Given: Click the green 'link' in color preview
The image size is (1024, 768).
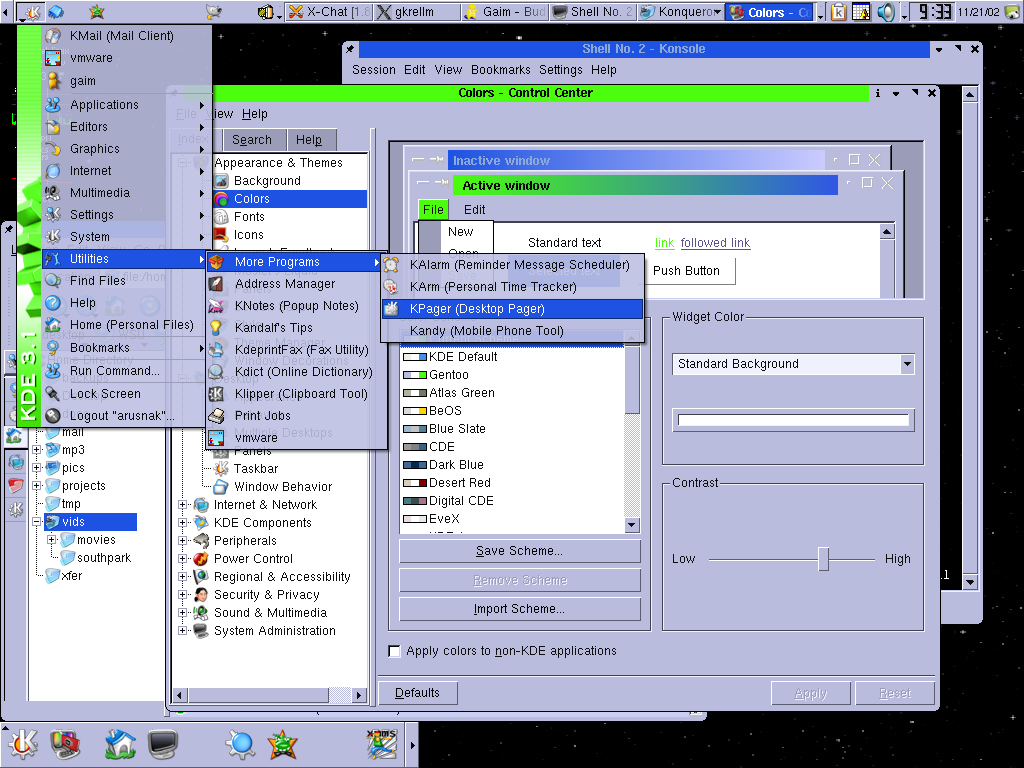Looking at the screenshot, I should [x=664, y=243].
